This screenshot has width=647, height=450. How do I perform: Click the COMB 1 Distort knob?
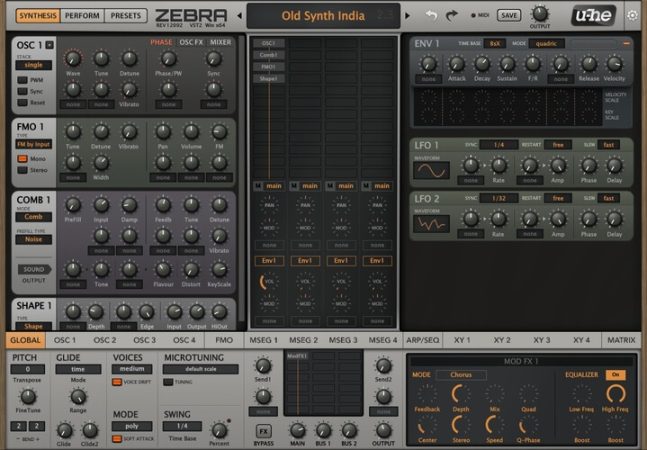pyautogui.click(x=191, y=270)
